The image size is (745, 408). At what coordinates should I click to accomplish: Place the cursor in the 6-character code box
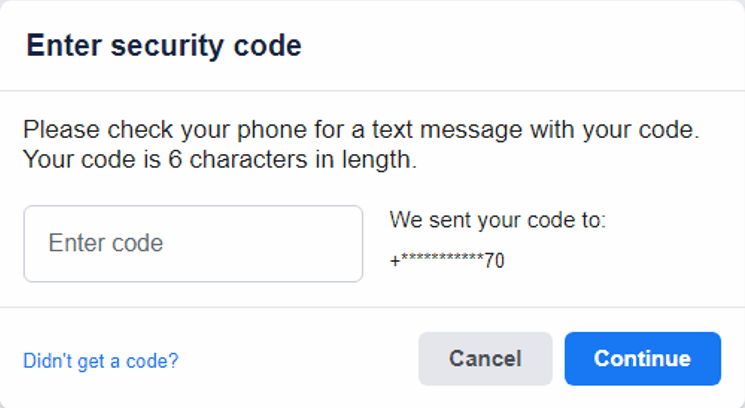tap(193, 244)
